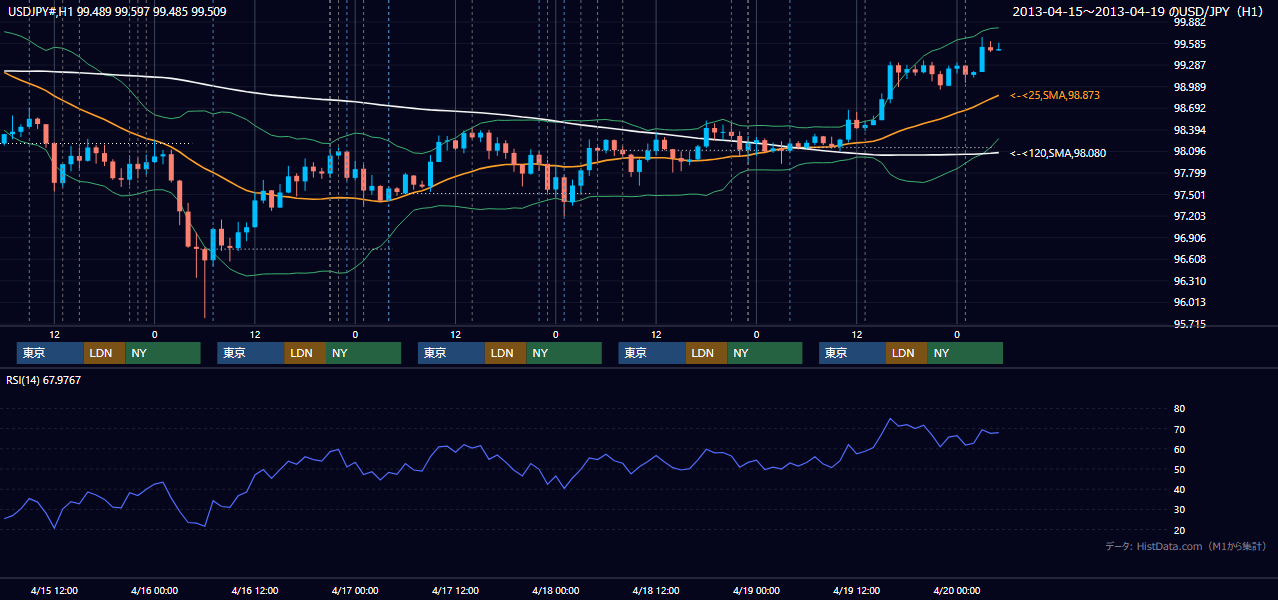
Task: Select the LDN session box for April 19
Action: [x=906, y=353]
